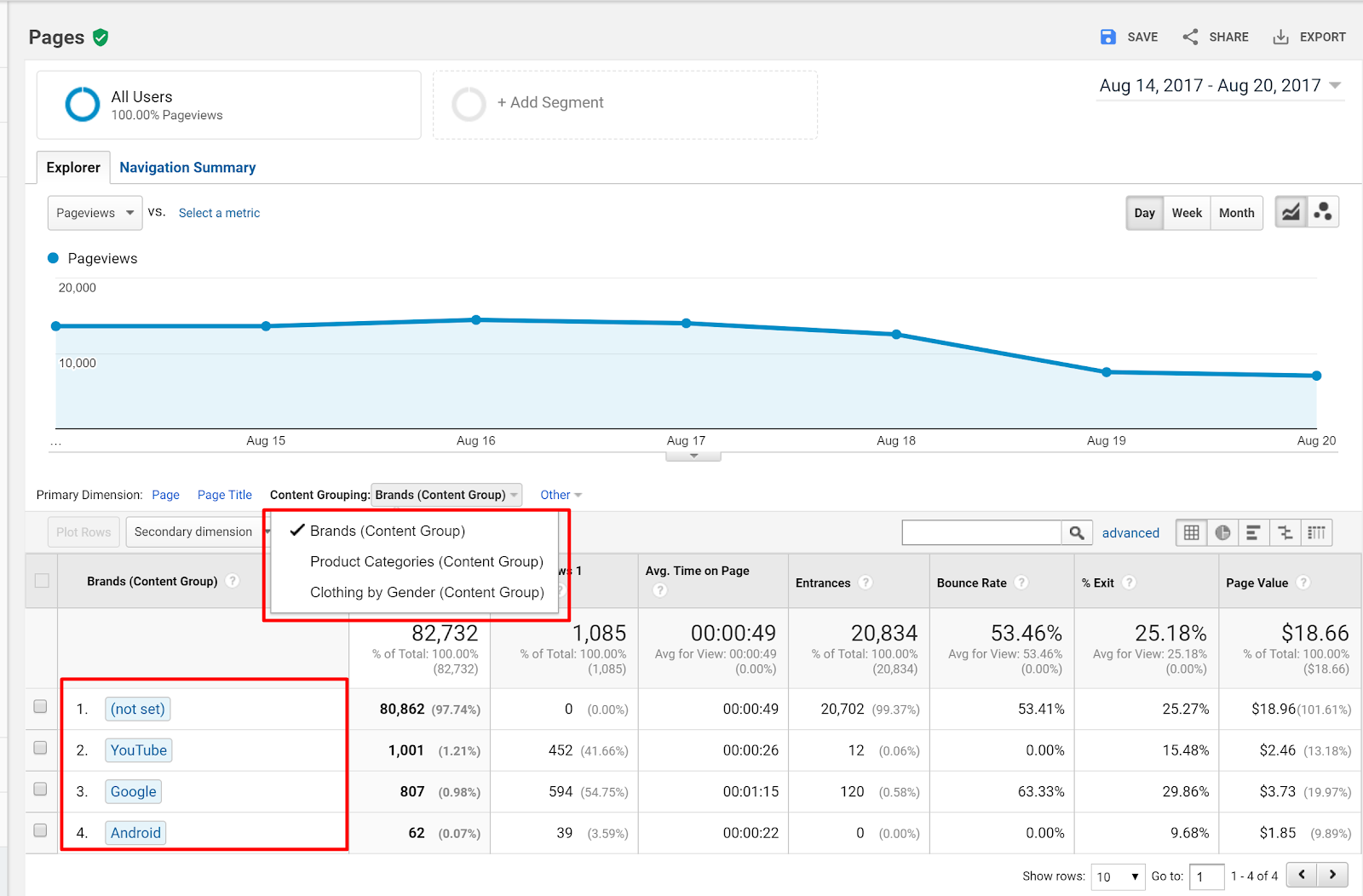1363x896 pixels.
Task: Click the Aug 16 data point on chart
Action: point(476,320)
